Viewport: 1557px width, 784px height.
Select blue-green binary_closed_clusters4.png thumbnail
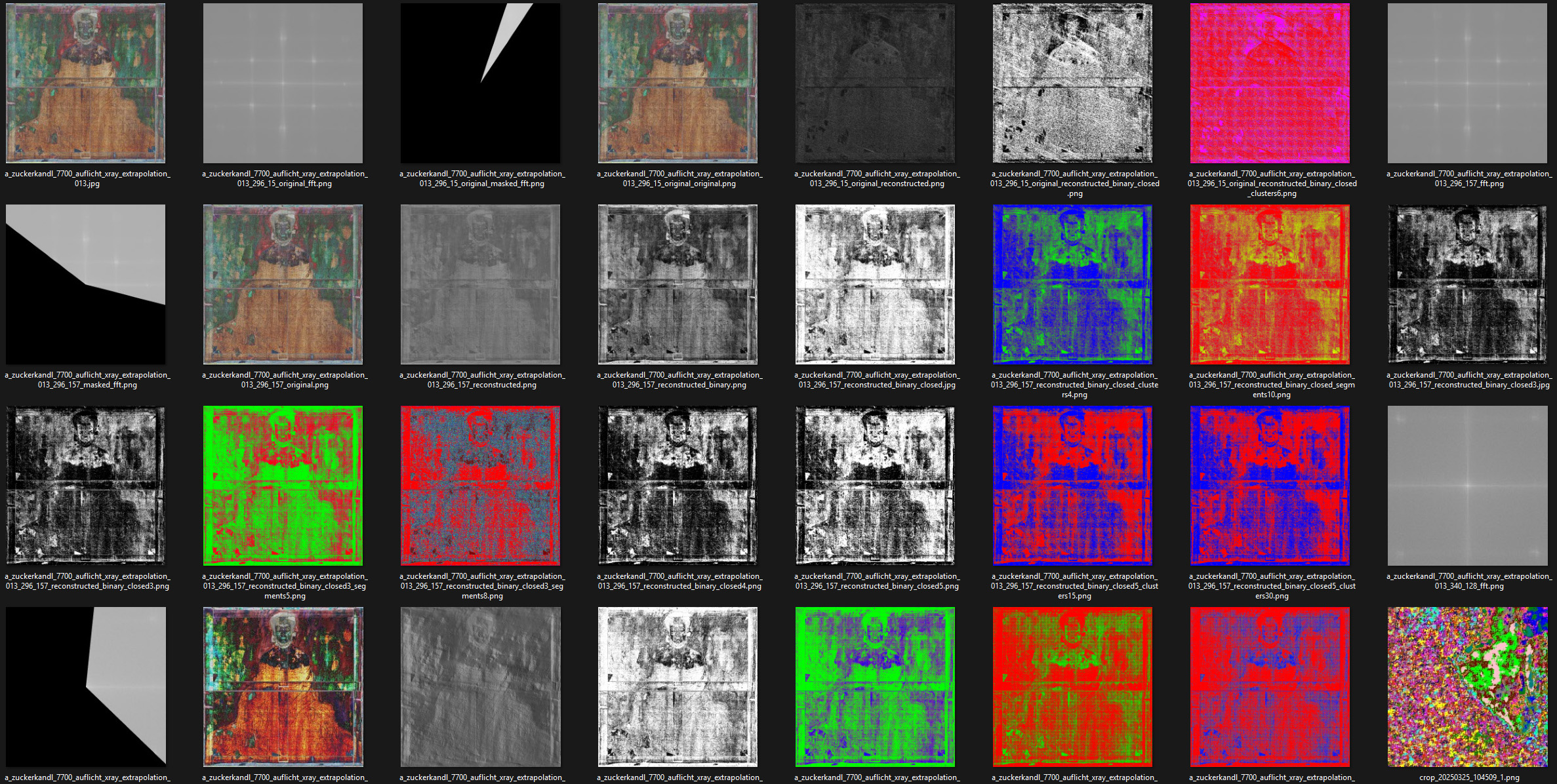coord(1072,284)
